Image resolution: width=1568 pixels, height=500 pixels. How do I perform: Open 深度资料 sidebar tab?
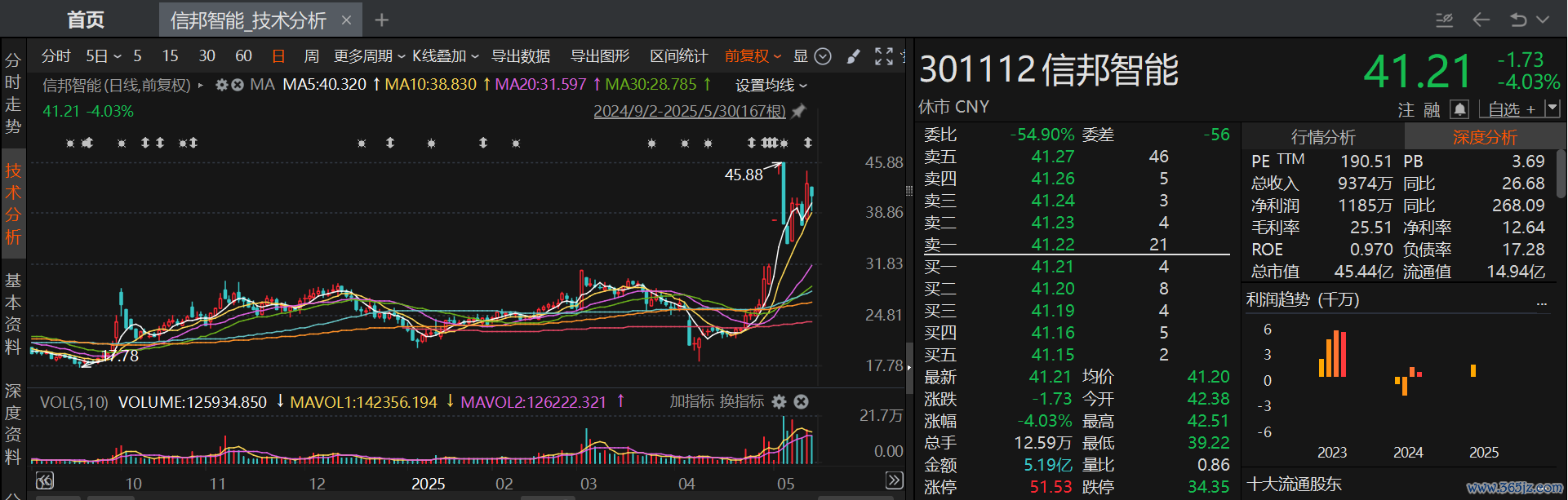13,424
